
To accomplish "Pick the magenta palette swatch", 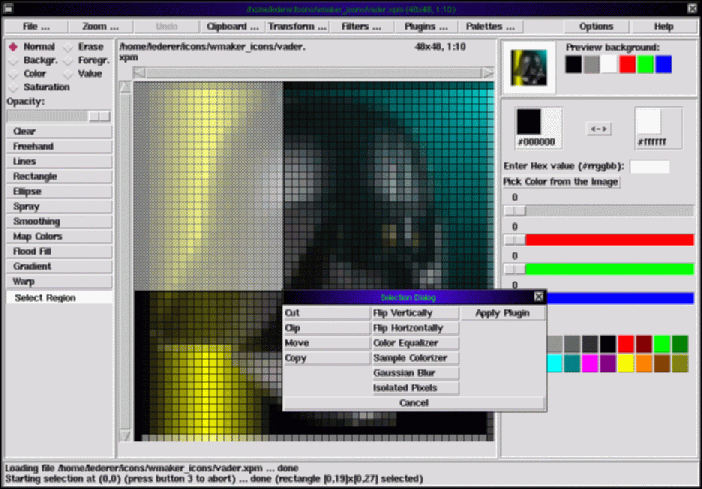I will point(590,364).
